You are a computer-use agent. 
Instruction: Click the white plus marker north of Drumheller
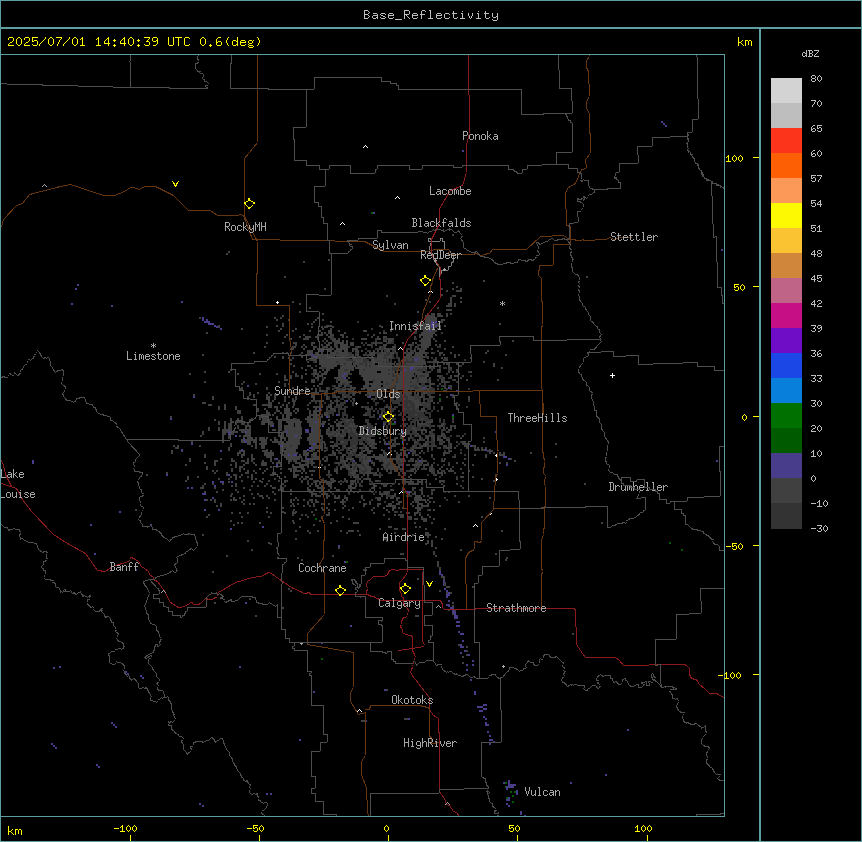point(612,375)
